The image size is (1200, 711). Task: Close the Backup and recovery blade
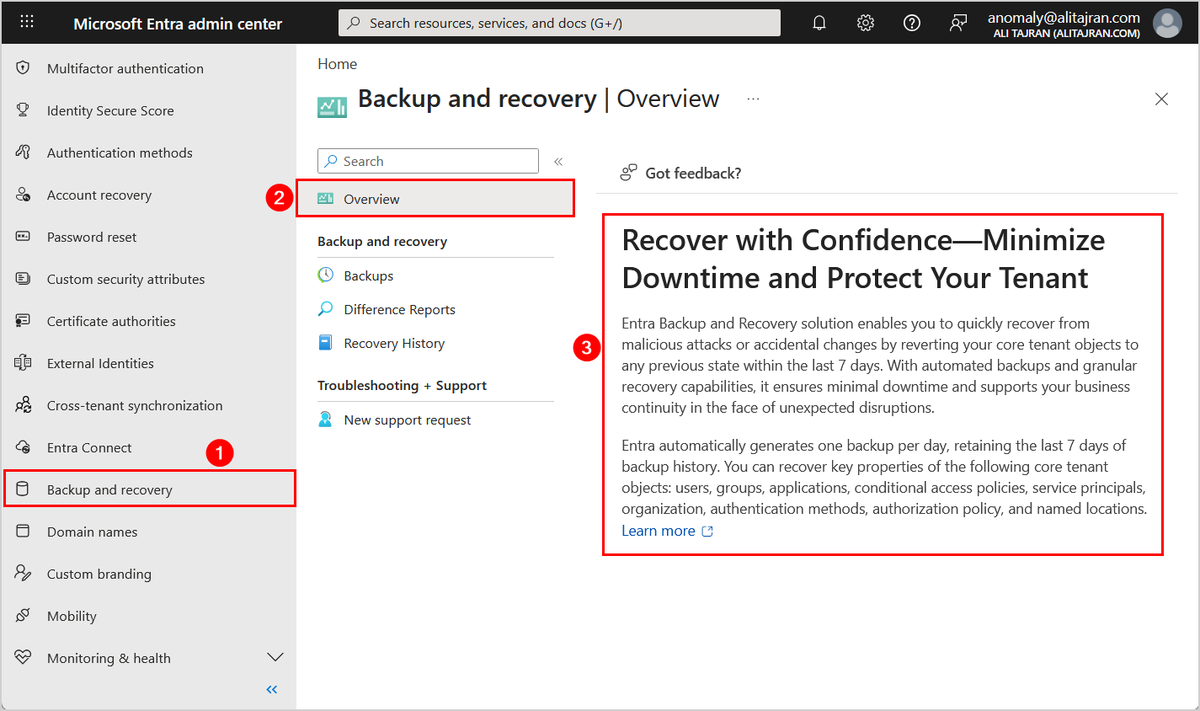tap(1161, 99)
